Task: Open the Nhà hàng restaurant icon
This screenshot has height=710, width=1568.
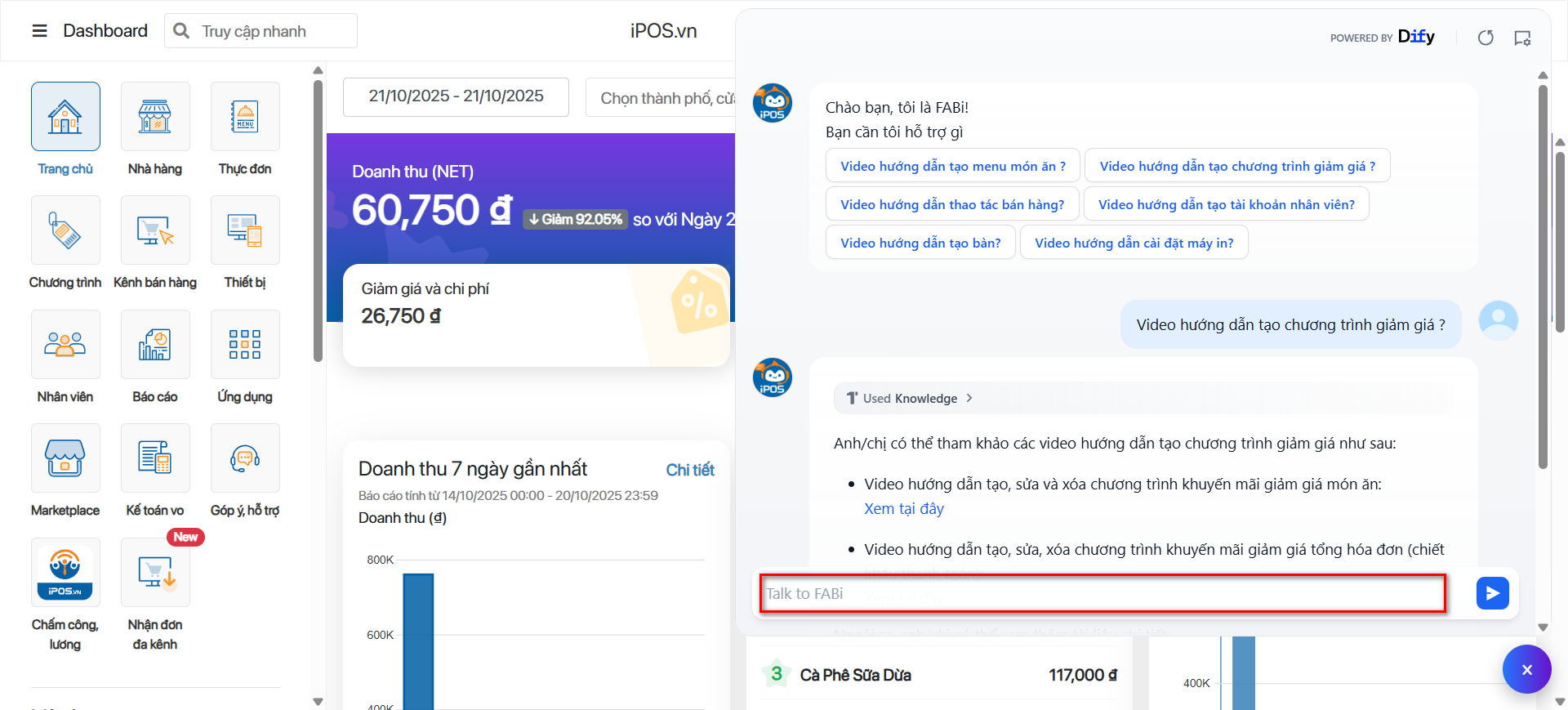Action: click(x=155, y=117)
